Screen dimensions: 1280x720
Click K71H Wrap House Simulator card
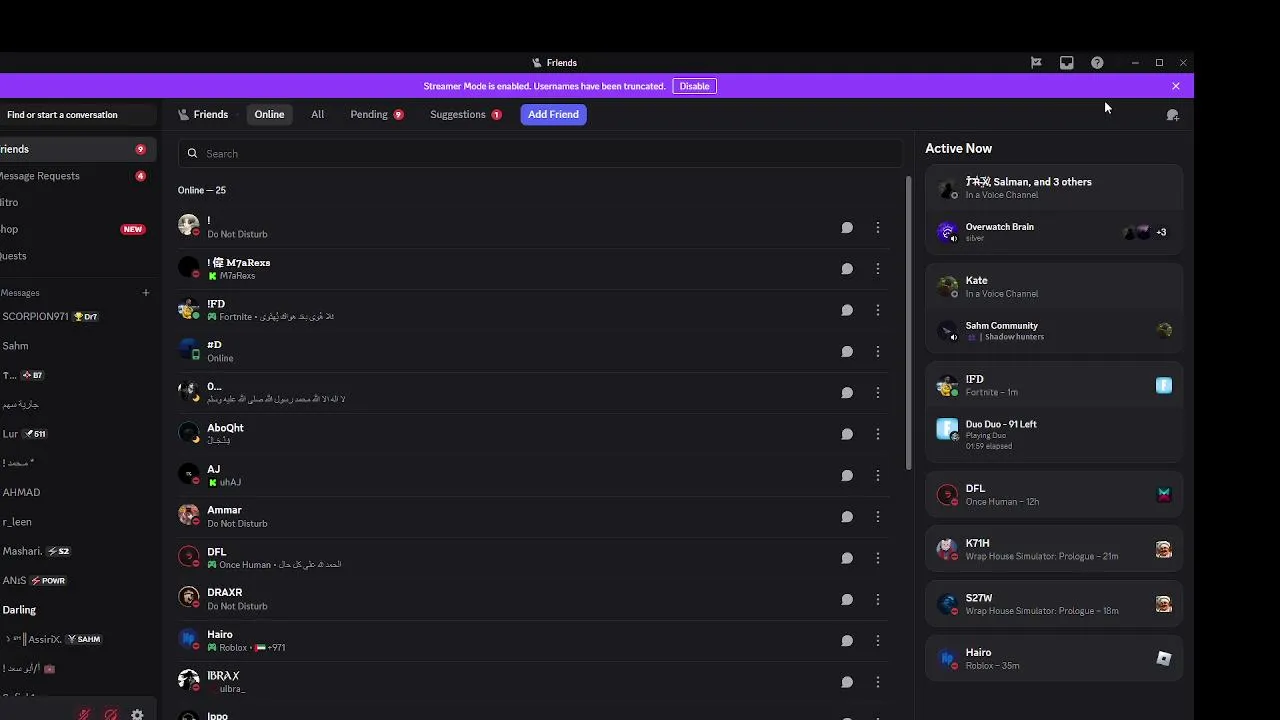(x=1054, y=549)
